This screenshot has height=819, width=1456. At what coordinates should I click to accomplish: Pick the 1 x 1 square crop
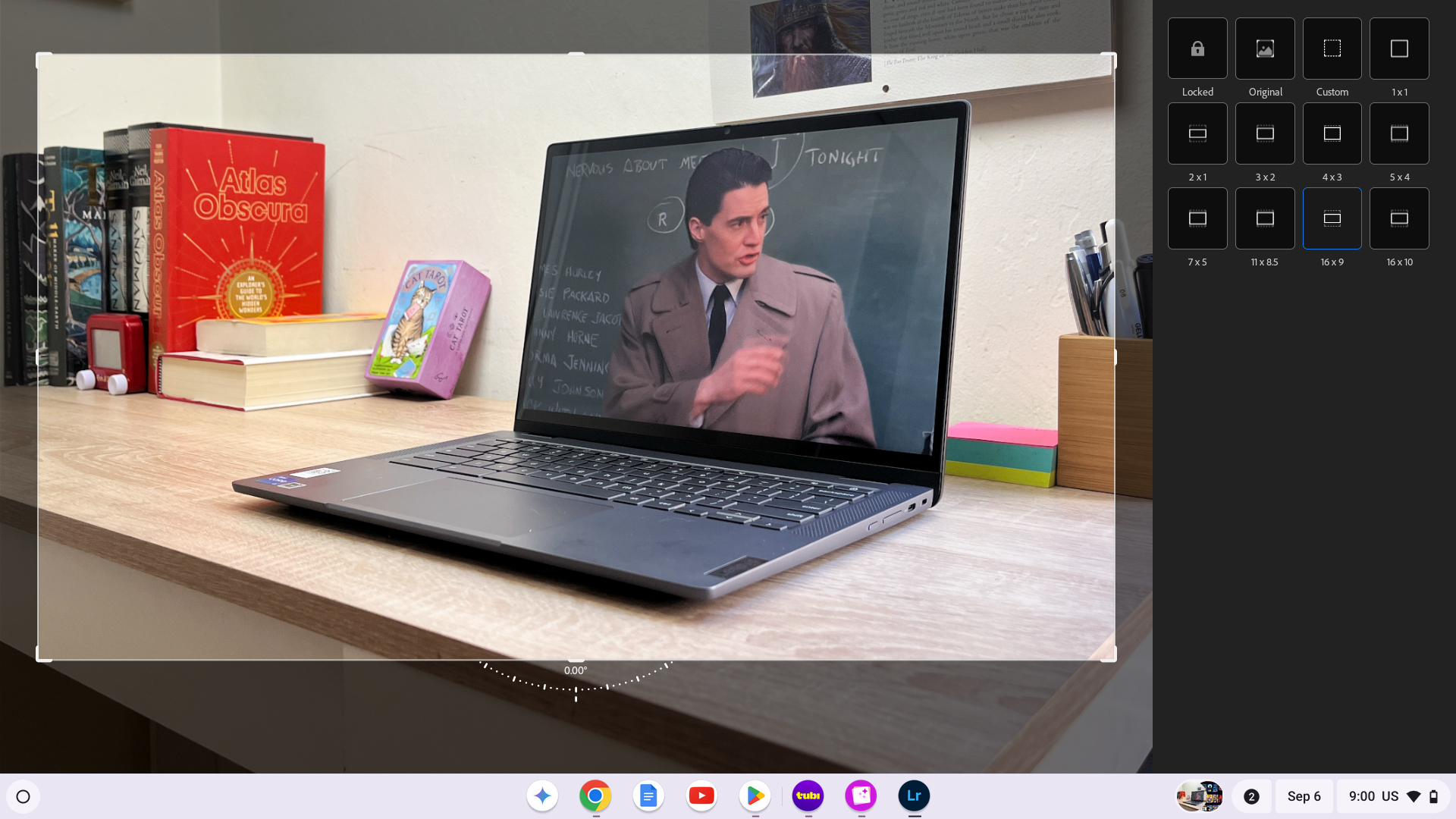click(1399, 49)
